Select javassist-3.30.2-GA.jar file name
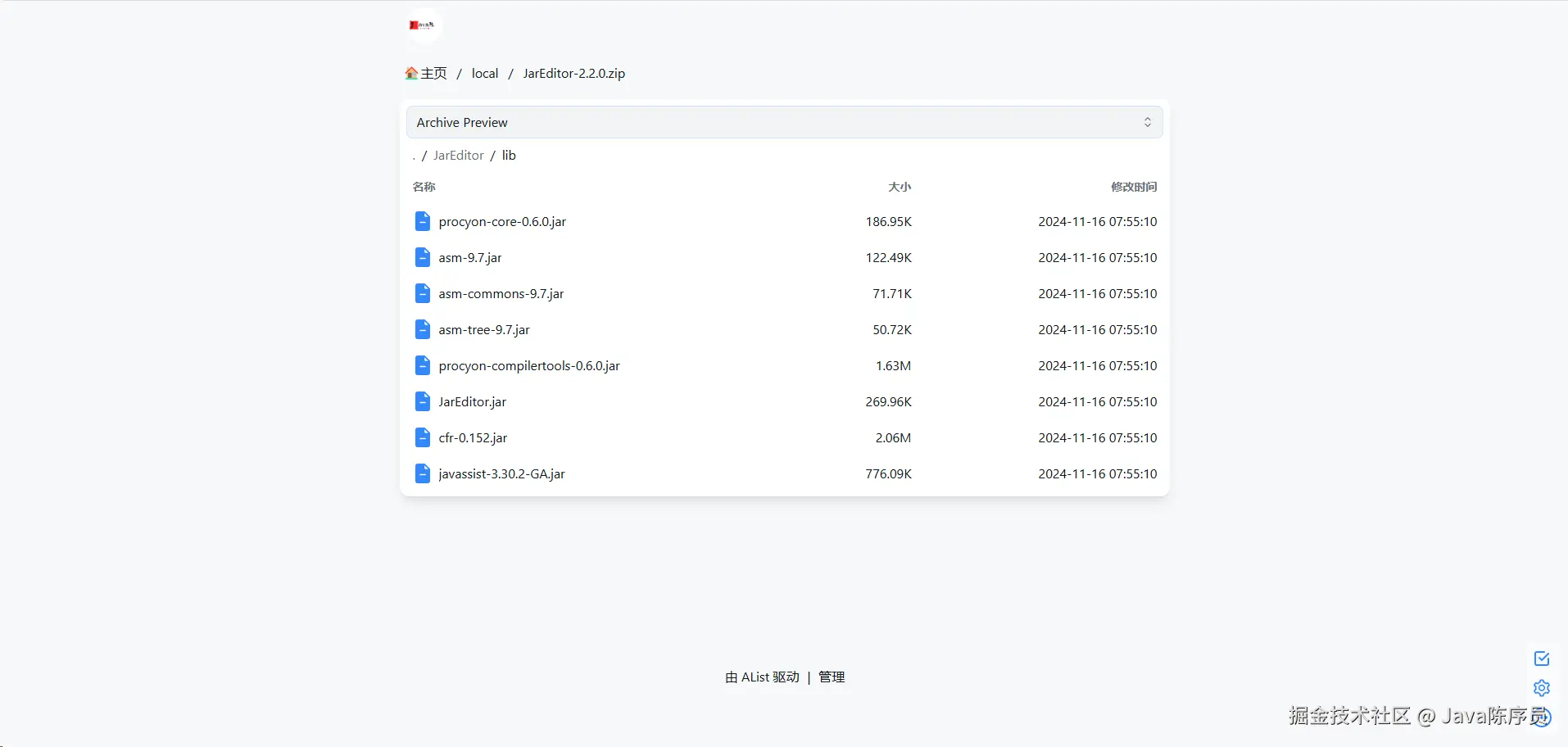Image resolution: width=1568 pixels, height=747 pixels. pyautogui.click(x=502, y=474)
